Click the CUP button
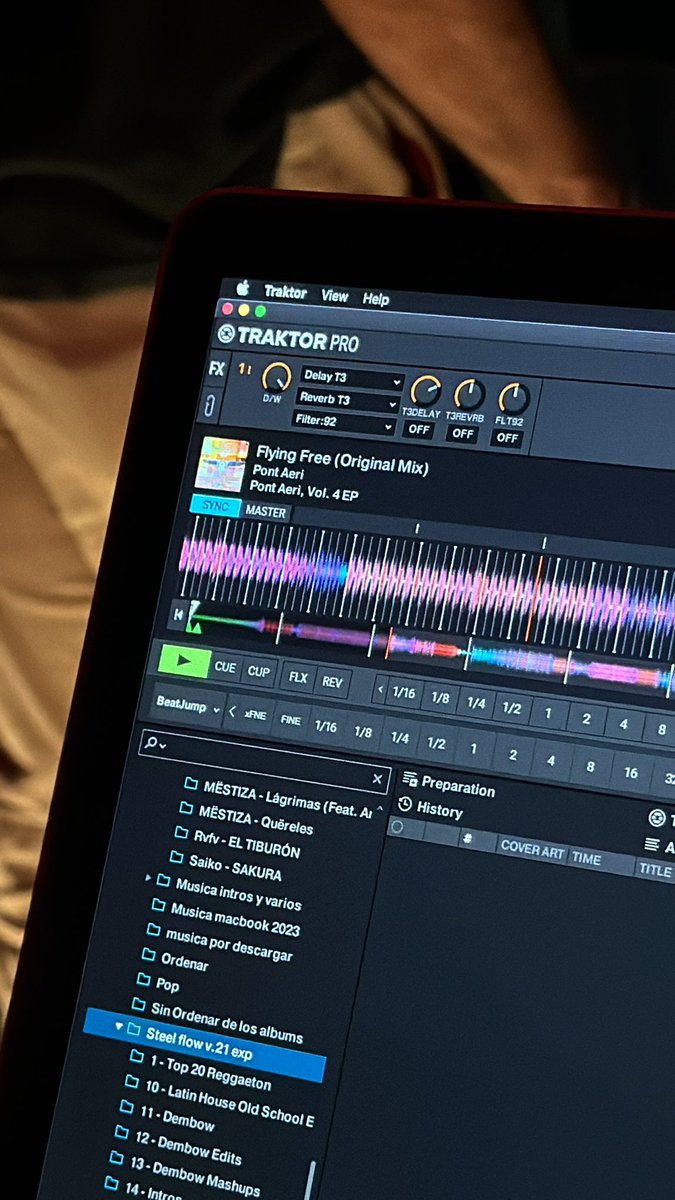Screen dimensions: 675x1200 pyautogui.click(x=259, y=671)
